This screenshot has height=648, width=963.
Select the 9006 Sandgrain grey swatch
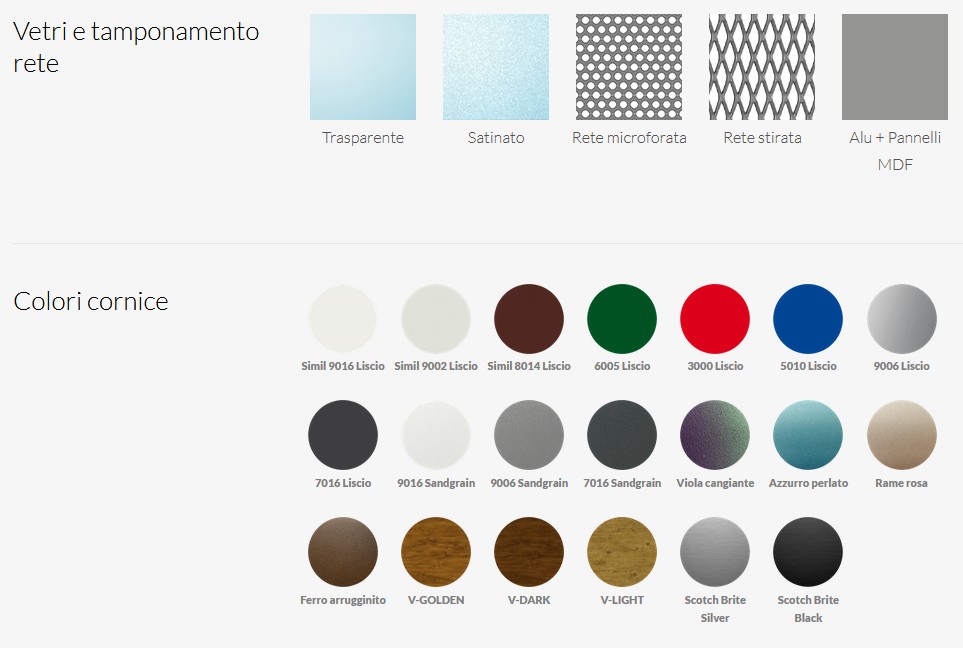[529, 435]
